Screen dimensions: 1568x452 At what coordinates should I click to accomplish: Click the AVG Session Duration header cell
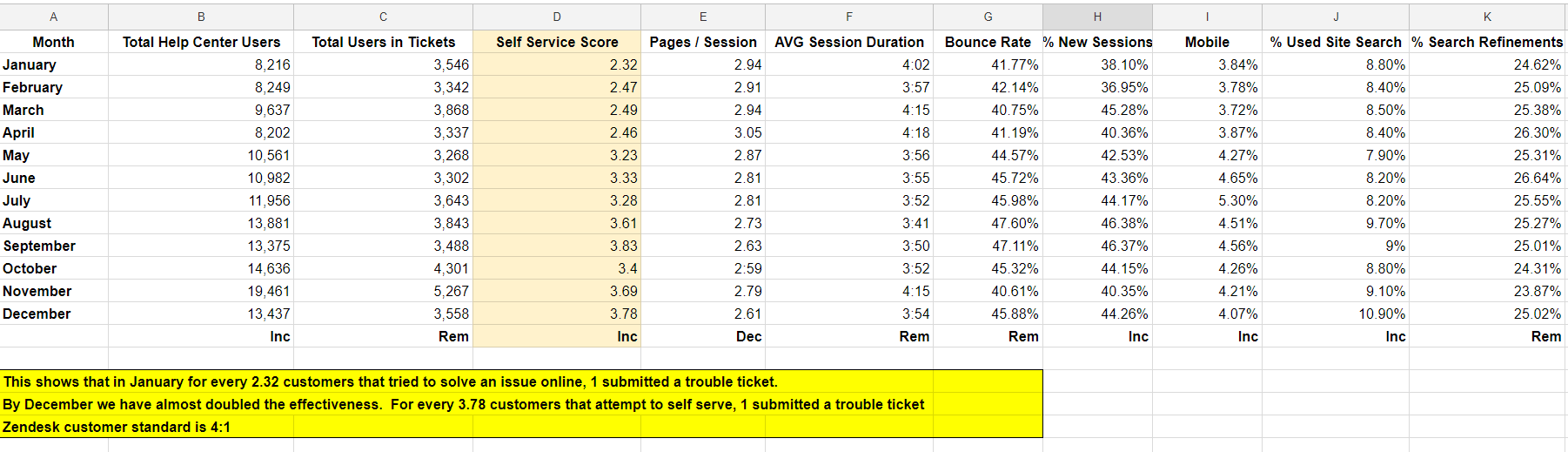[x=849, y=42]
